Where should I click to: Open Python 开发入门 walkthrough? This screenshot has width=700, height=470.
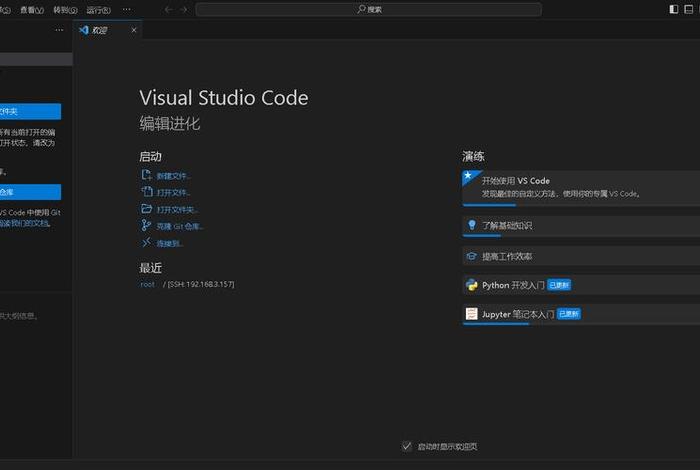581,285
